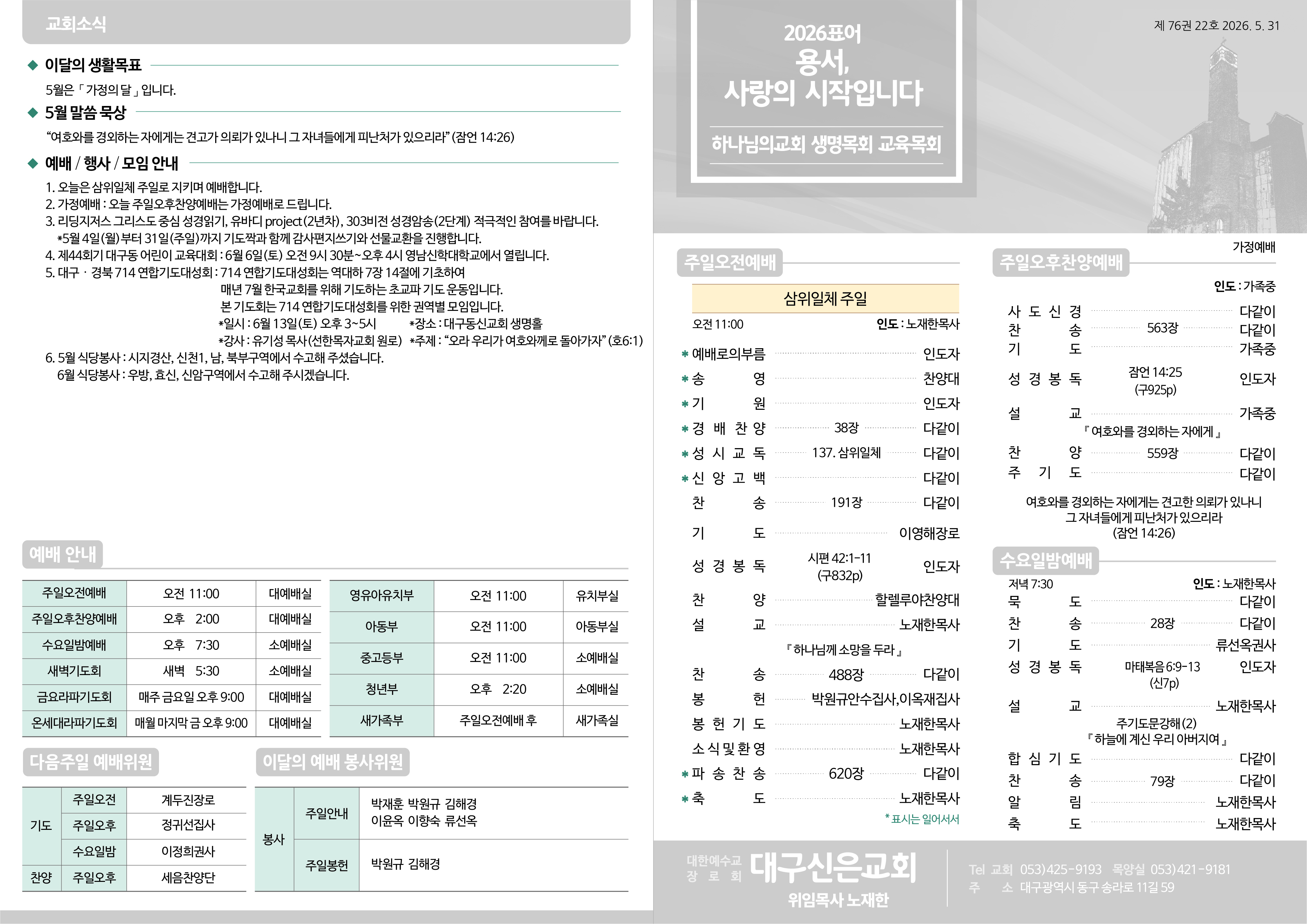Click the prayer leader '류선옥권사'
This screenshot has width=1307, height=924.
[1246, 645]
